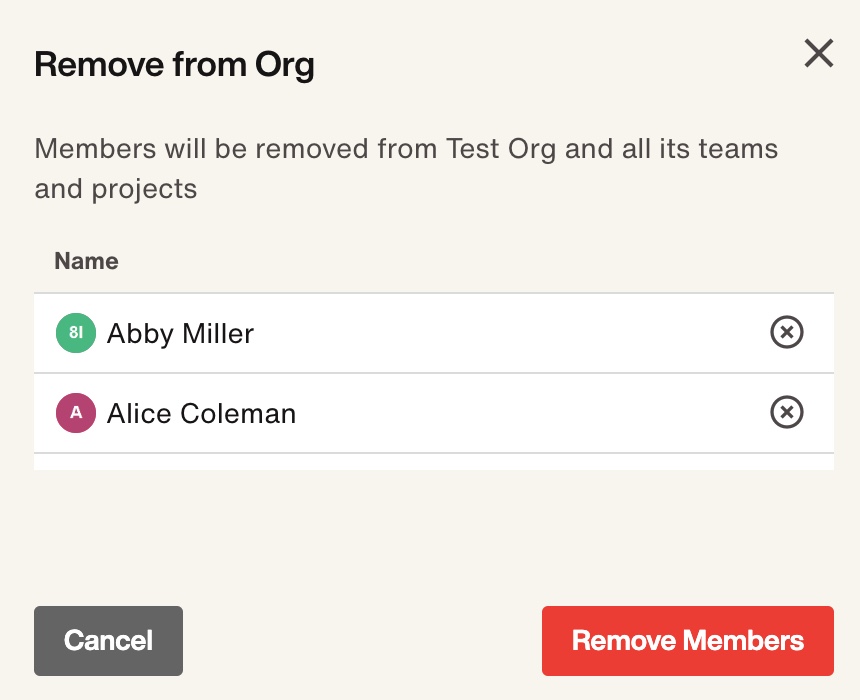This screenshot has height=700, width=860.
Task: Select the Abby Miller name text
Action: pyautogui.click(x=180, y=334)
